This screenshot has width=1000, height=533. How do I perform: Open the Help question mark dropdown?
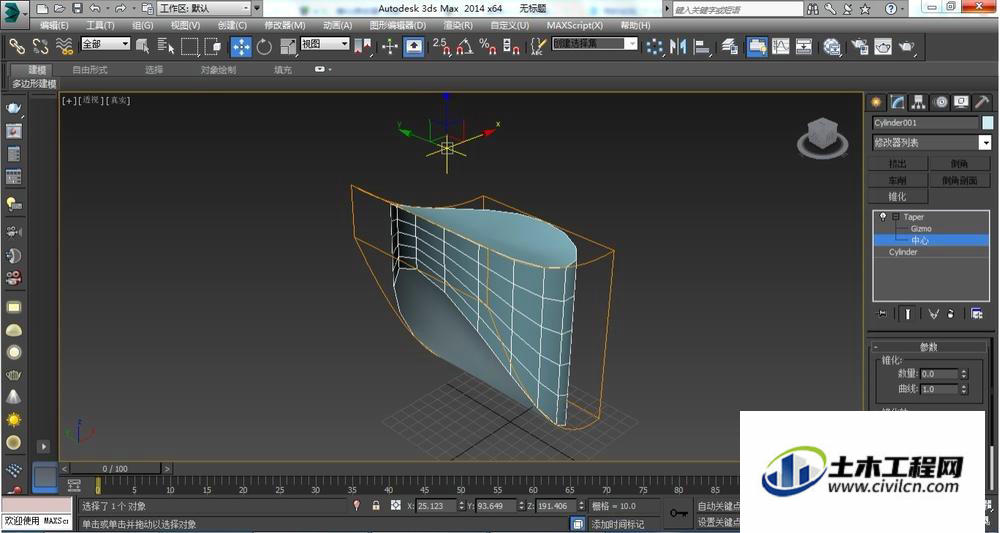click(894, 8)
